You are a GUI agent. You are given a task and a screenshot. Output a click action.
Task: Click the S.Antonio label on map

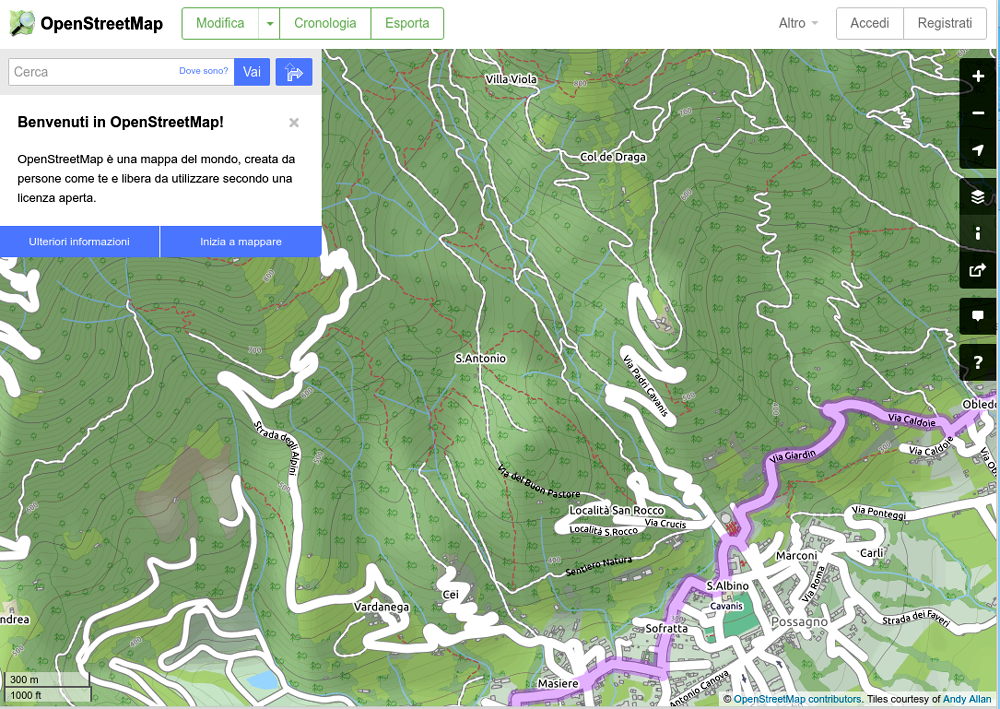click(x=480, y=358)
